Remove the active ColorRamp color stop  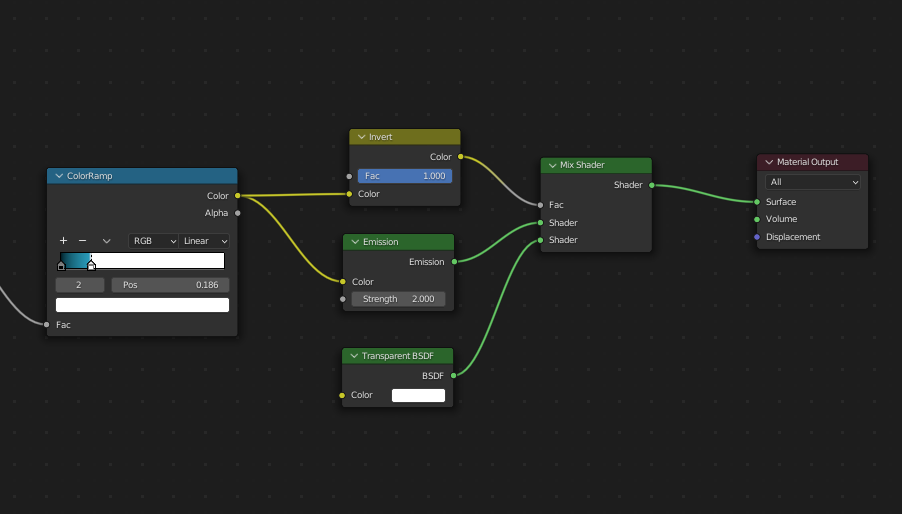(82, 241)
